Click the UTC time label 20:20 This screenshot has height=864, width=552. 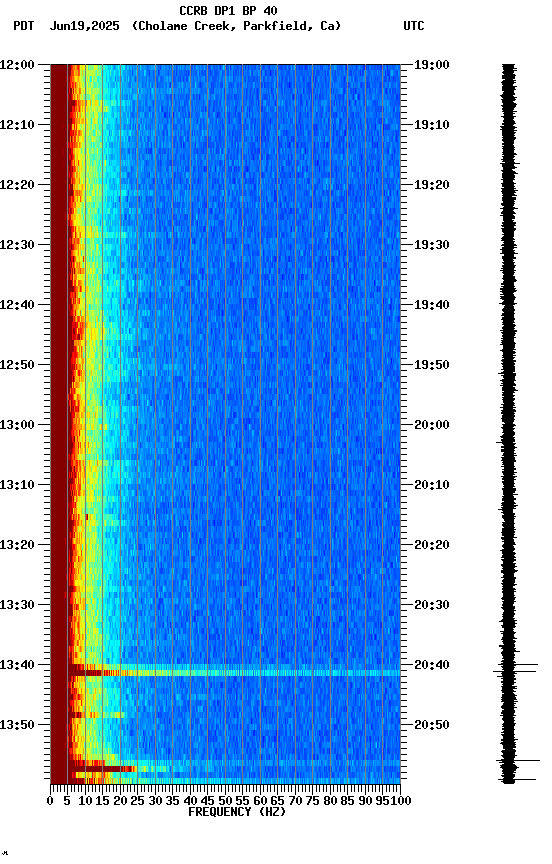432,545
